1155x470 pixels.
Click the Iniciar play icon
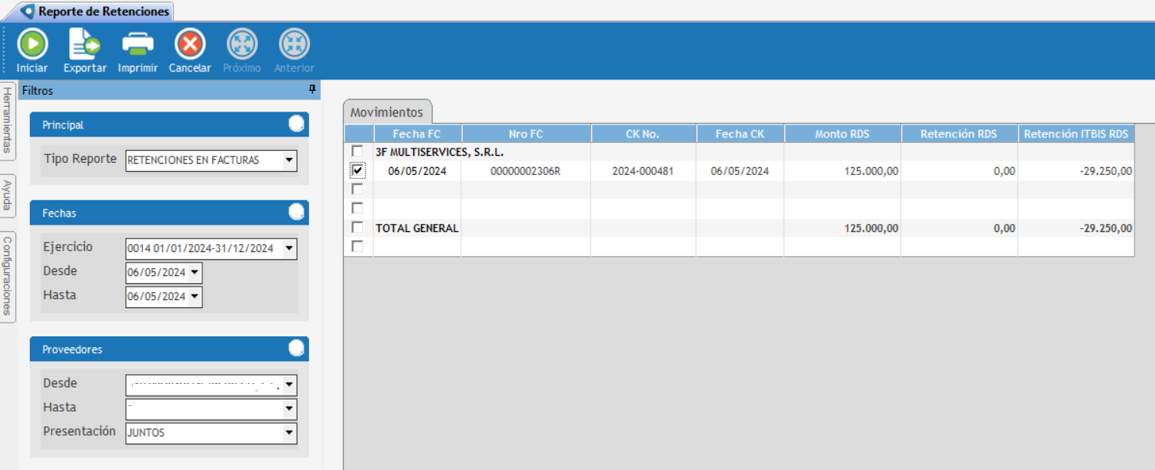click(x=32, y=44)
